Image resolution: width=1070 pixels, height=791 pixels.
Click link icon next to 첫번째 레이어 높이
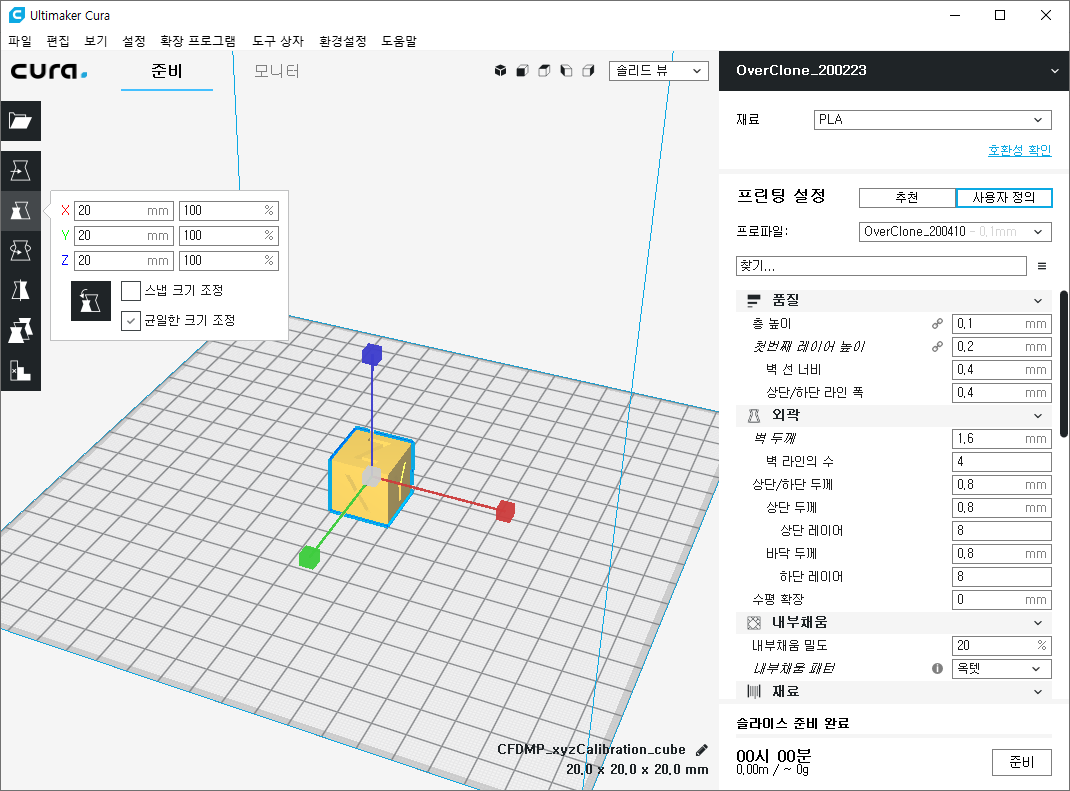pos(938,347)
